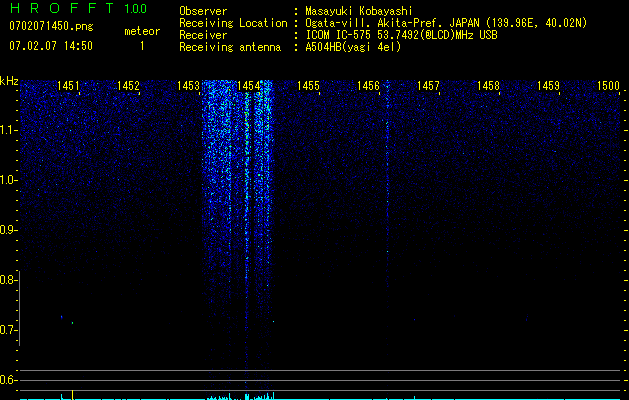The image size is (629, 400).
Task: Click frequency axis label 1.1
Action: point(8,130)
